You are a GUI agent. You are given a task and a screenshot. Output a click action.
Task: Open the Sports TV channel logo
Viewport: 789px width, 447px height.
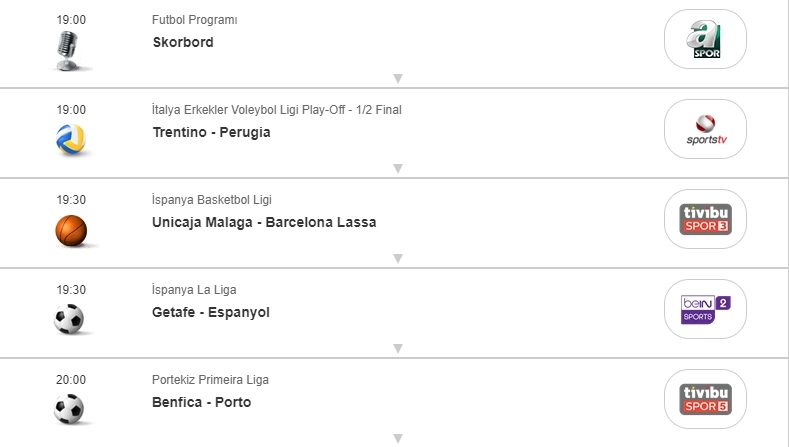[705, 129]
